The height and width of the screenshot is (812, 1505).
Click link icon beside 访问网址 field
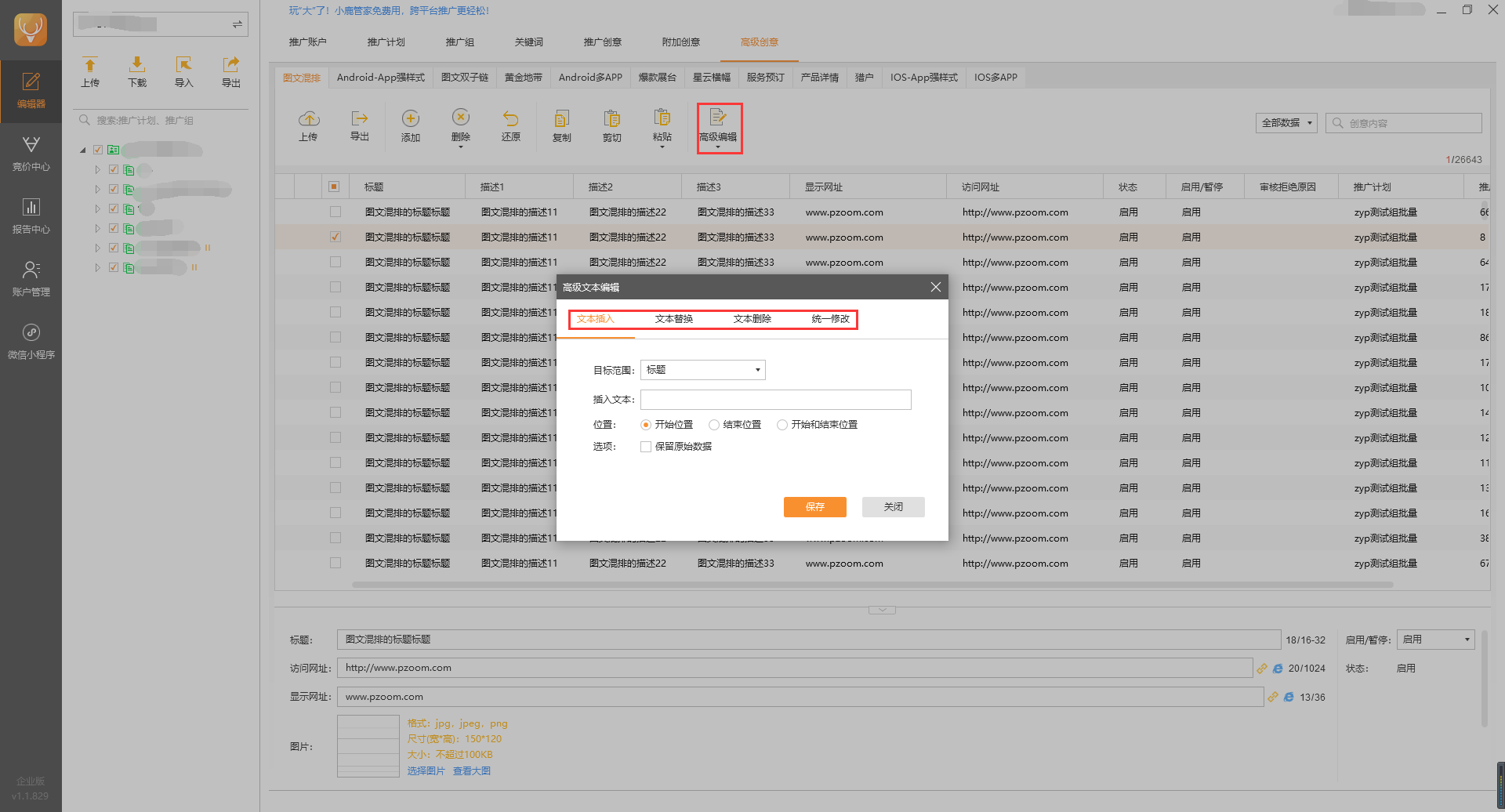[1262, 669]
